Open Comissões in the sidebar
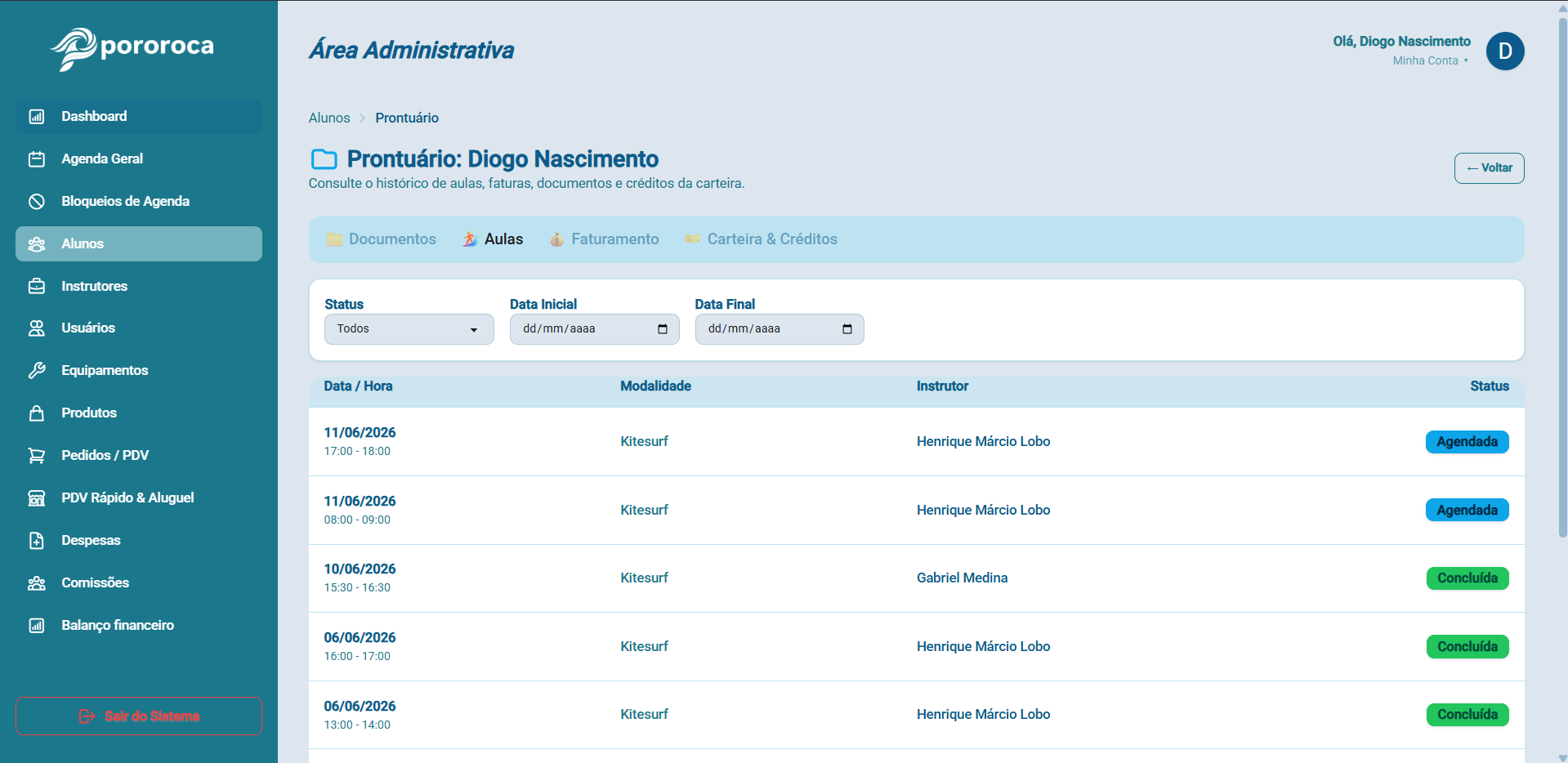Screen dimensions: 1568x763 (x=139, y=583)
